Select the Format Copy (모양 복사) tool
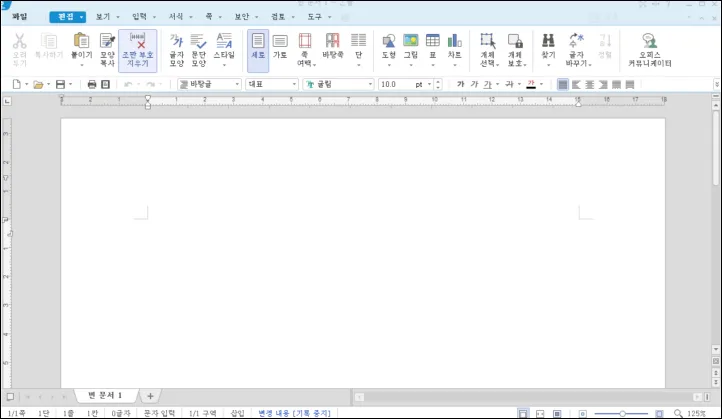Image resolution: width=722 pixels, height=419 pixels. [x=107, y=50]
